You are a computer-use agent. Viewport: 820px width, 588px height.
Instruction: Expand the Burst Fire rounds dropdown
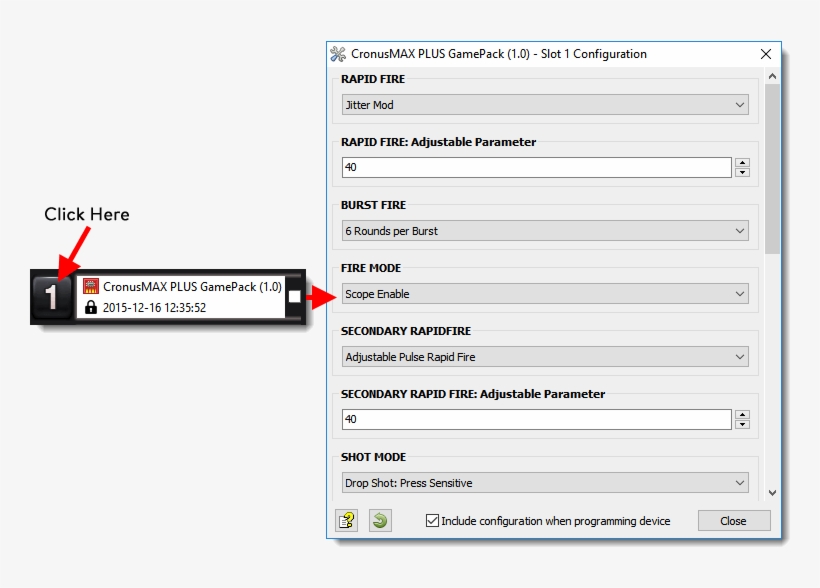545,231
